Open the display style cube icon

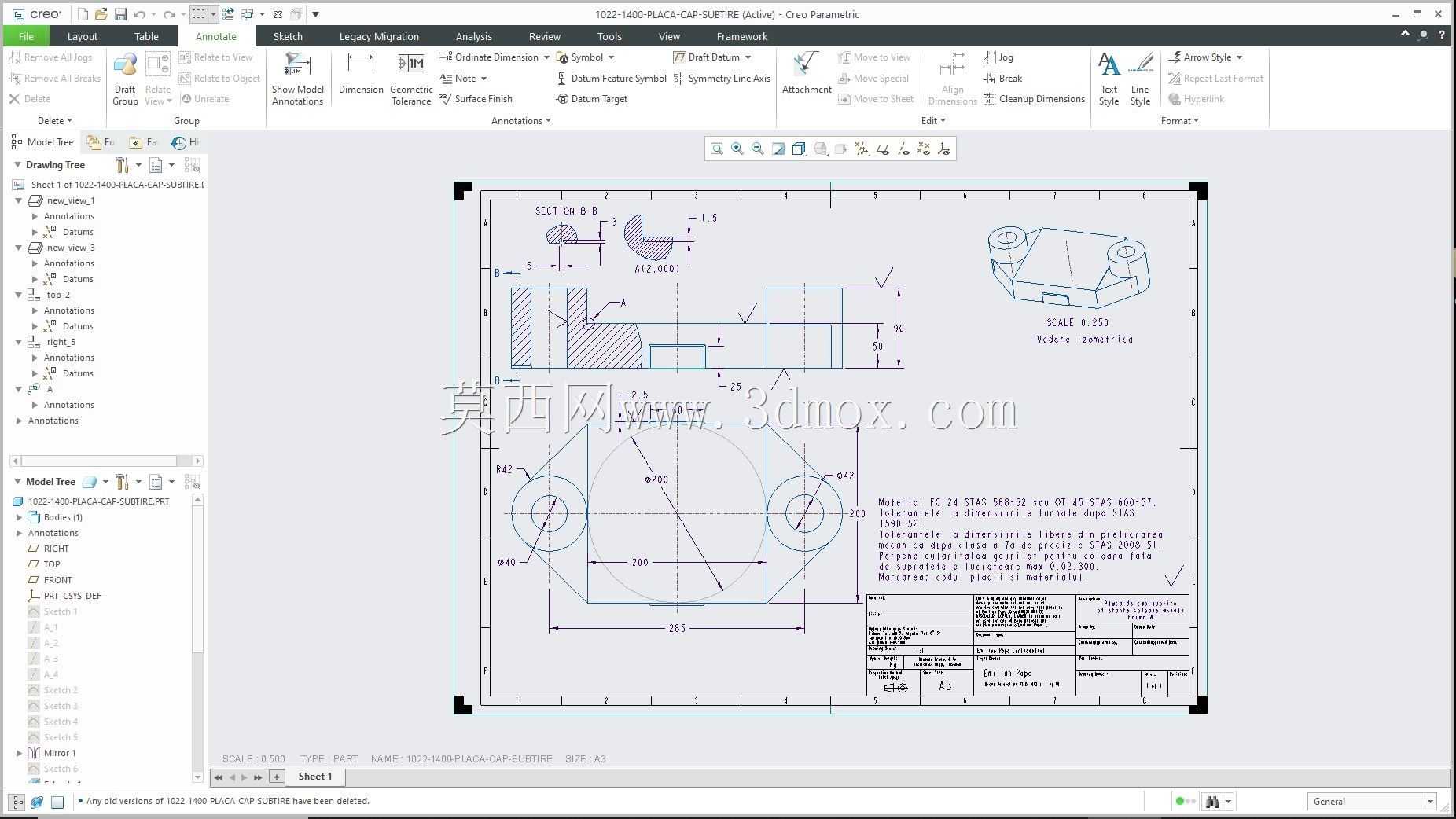(799, 149)
